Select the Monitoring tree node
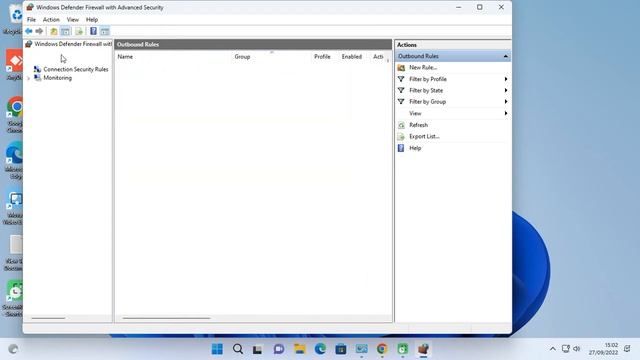The width and height of the screenshot is (640, 360). (x=58, y=78)
